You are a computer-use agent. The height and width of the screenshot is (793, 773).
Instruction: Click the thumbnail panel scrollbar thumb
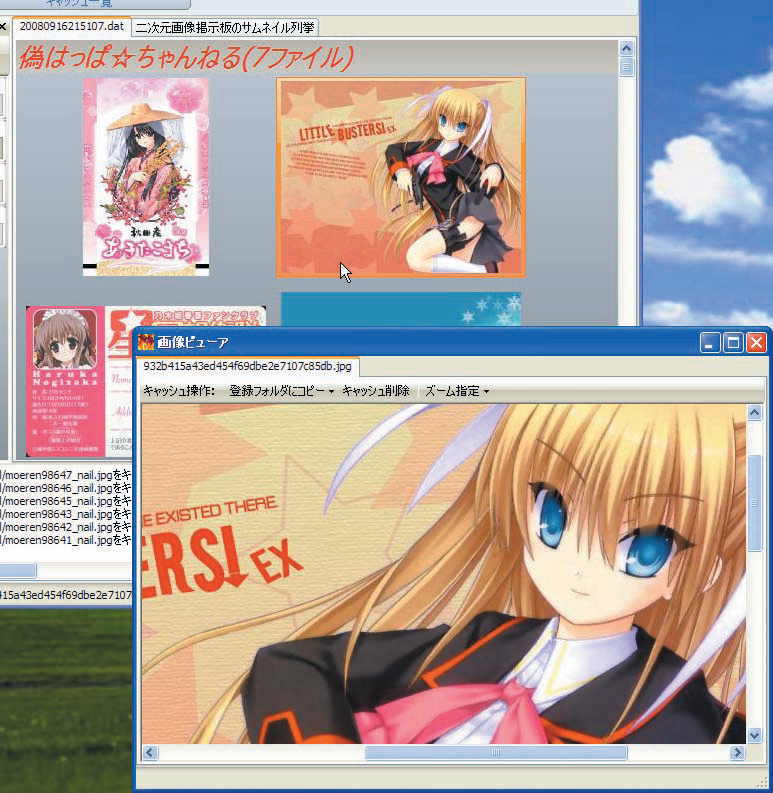pyautogui.click(x=626, y=67)
